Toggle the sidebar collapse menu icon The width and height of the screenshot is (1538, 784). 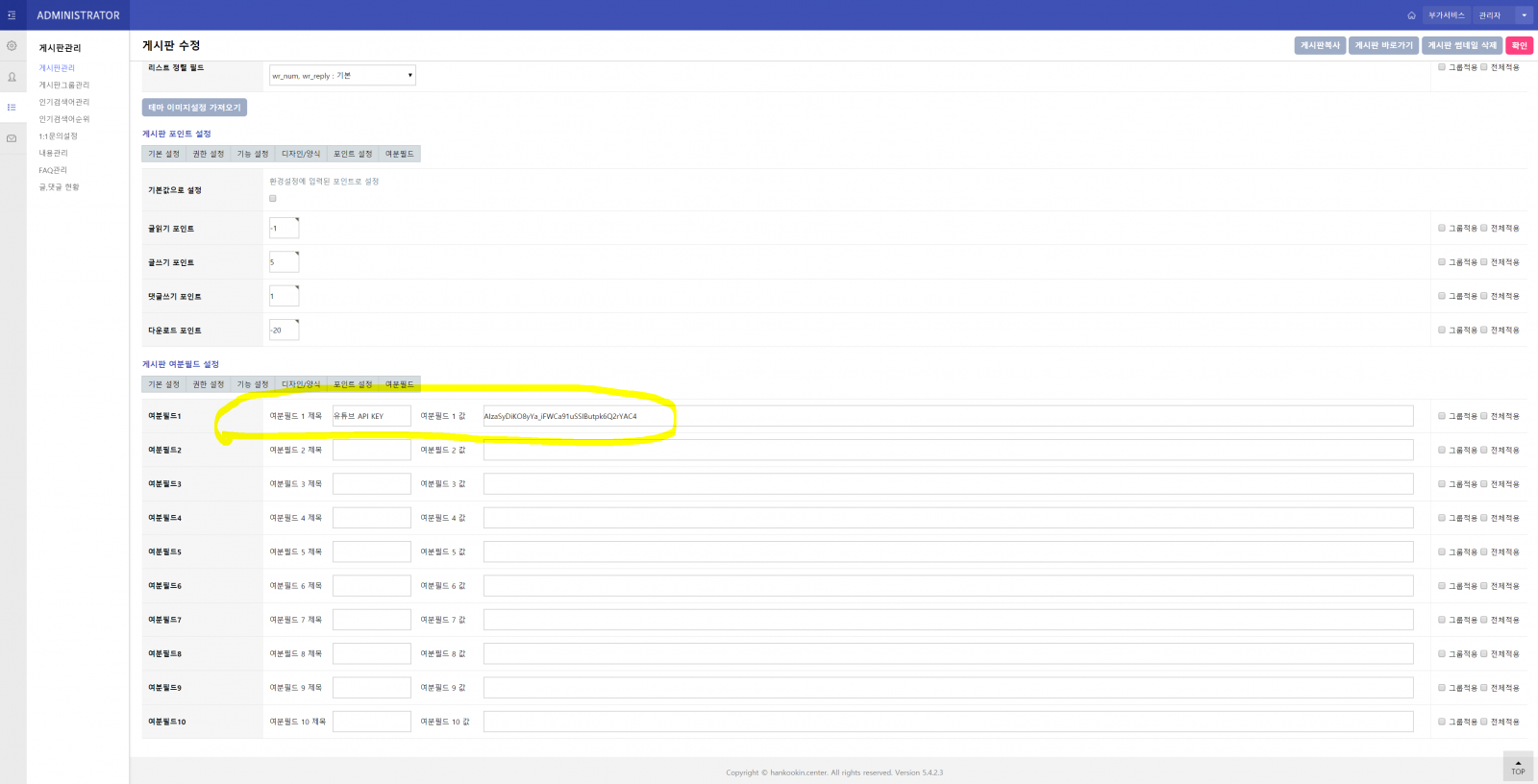click(x=12, y=15)
